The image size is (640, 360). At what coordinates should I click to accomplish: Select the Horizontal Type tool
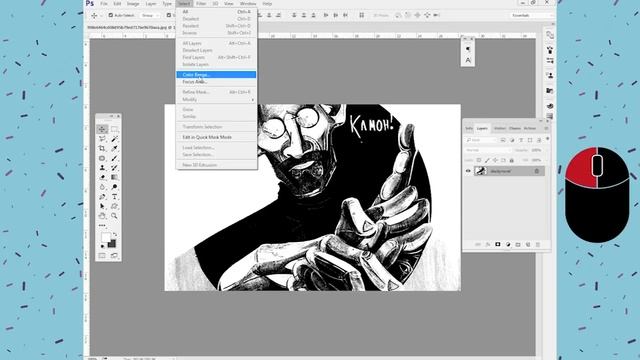coord(114,196)
